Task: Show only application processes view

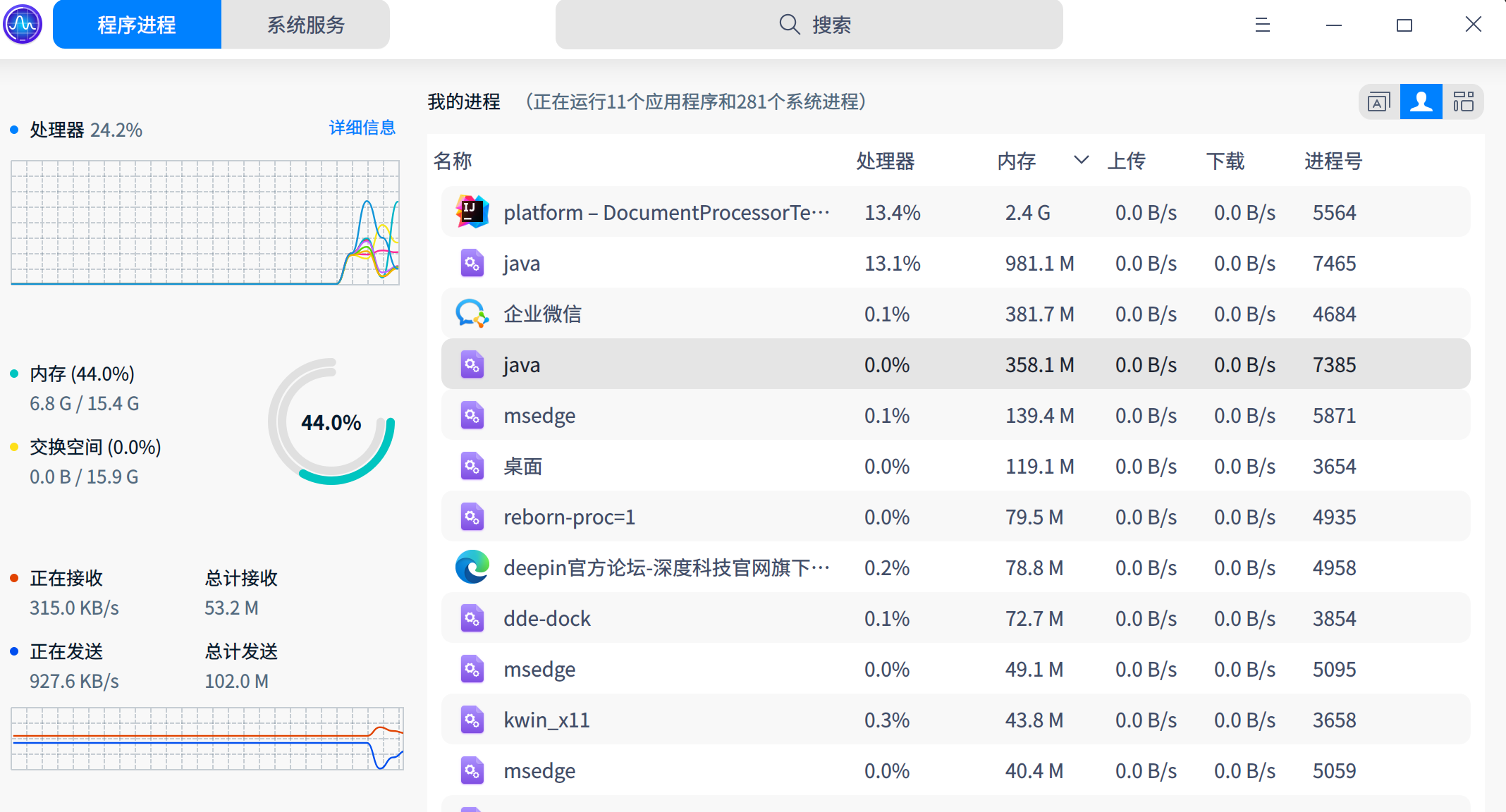Action: (x=1378, y=102)
